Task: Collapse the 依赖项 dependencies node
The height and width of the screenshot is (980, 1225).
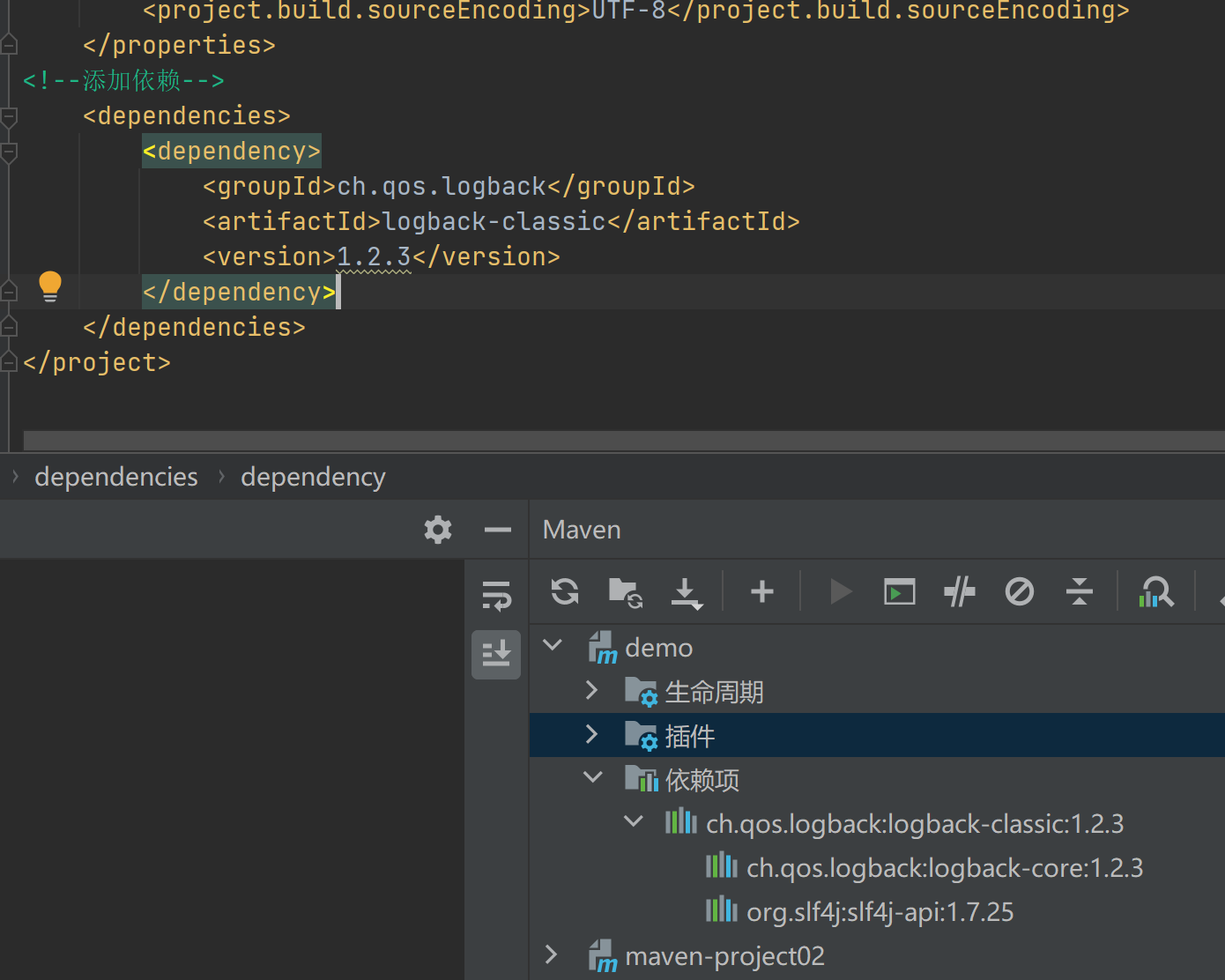Action: click(x=593, y=777)
